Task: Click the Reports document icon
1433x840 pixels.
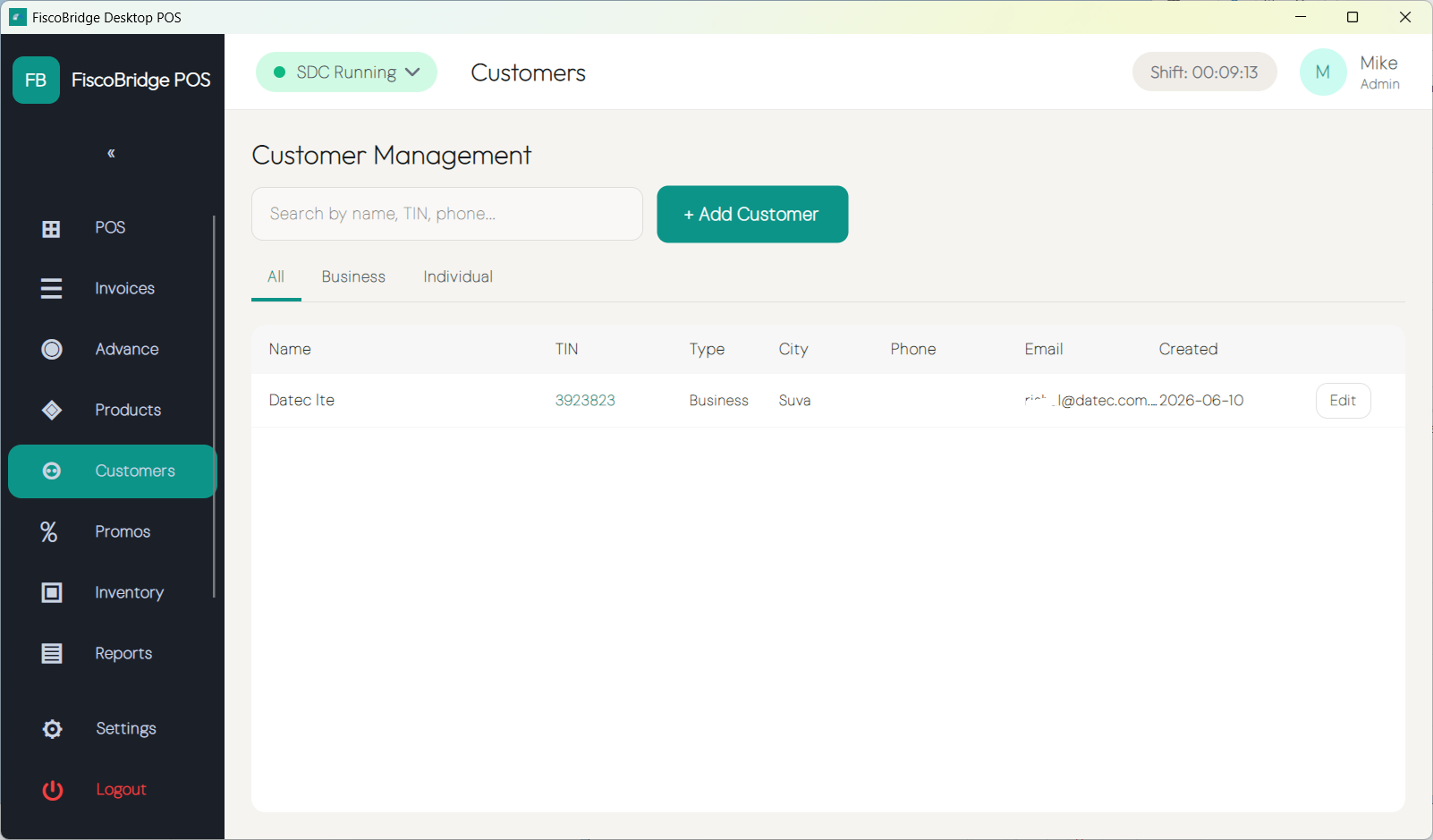Action: [x=52, y=653]
